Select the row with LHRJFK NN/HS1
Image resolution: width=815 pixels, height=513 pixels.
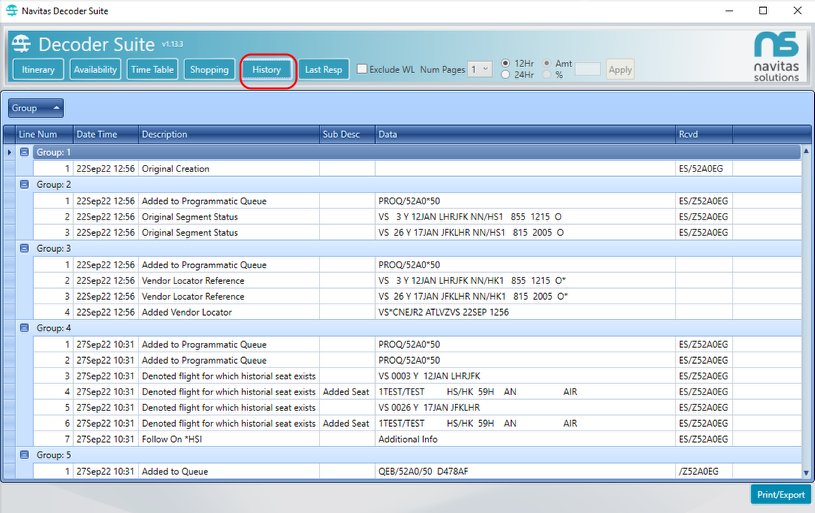(417, 217)
